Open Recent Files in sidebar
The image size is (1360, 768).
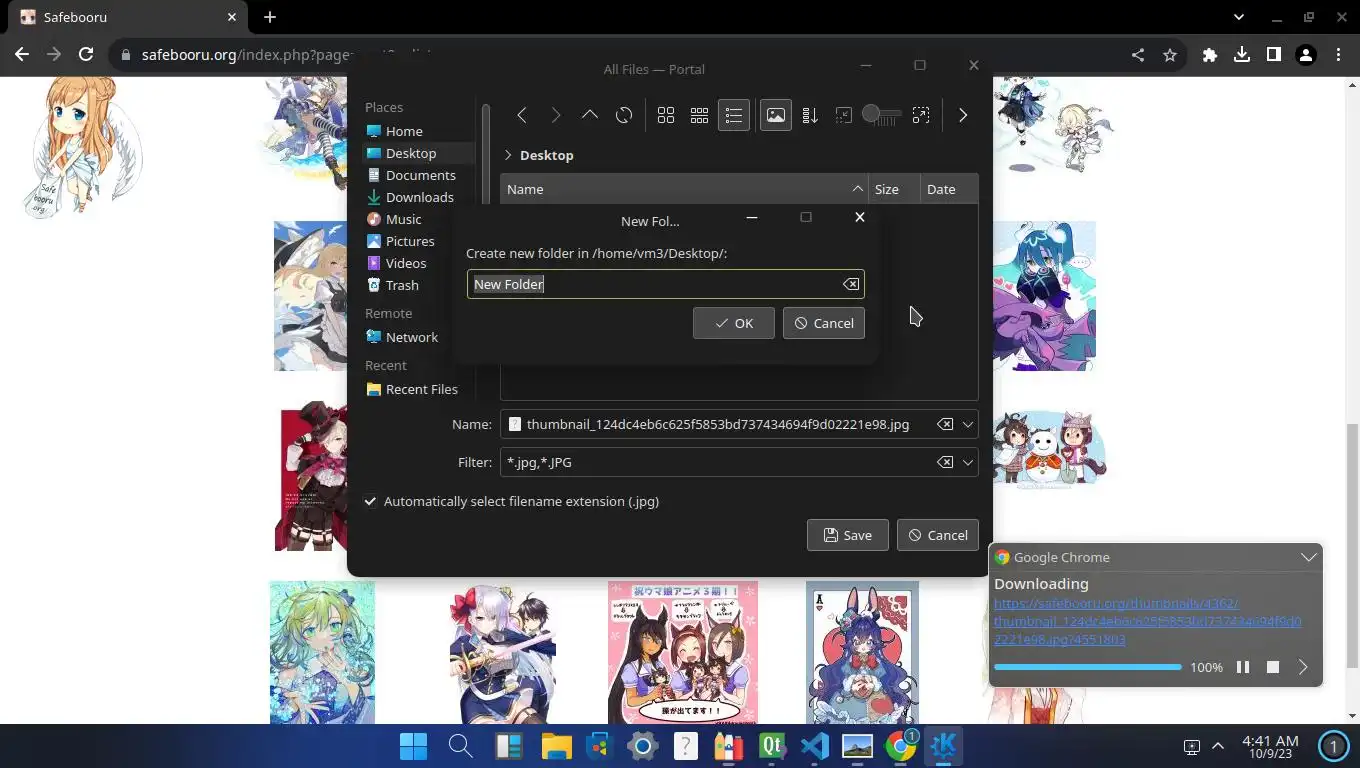(x=418, y=389)
